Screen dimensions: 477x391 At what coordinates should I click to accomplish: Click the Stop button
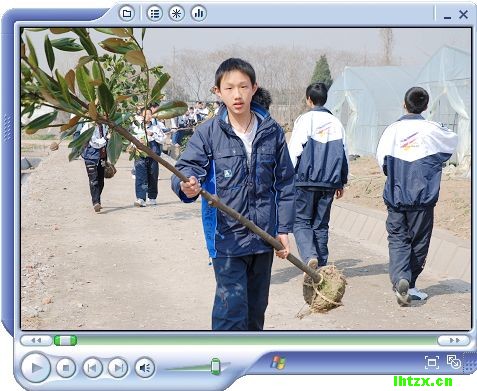pos(66,368)
